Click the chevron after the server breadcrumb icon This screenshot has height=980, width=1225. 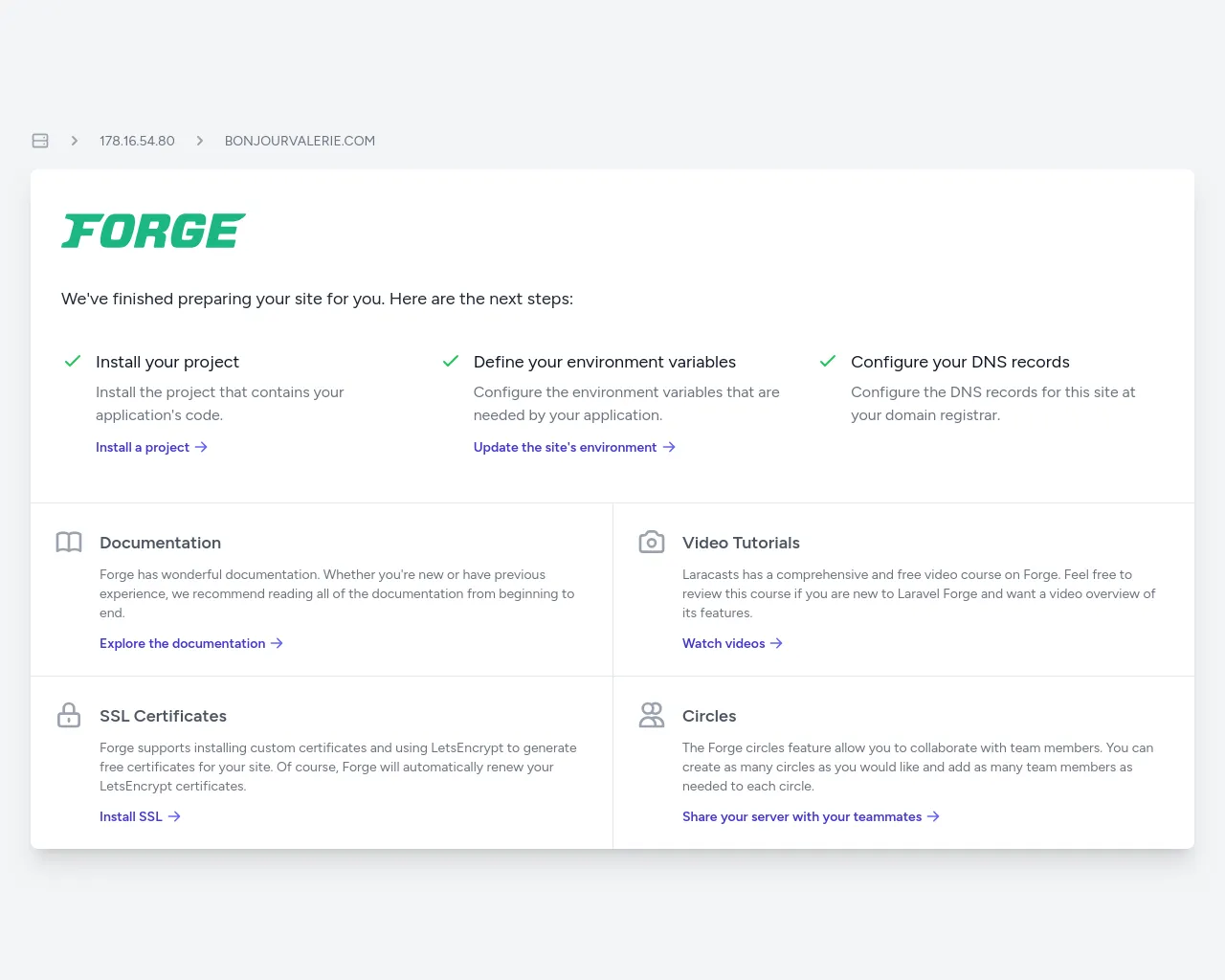point(75,141)
